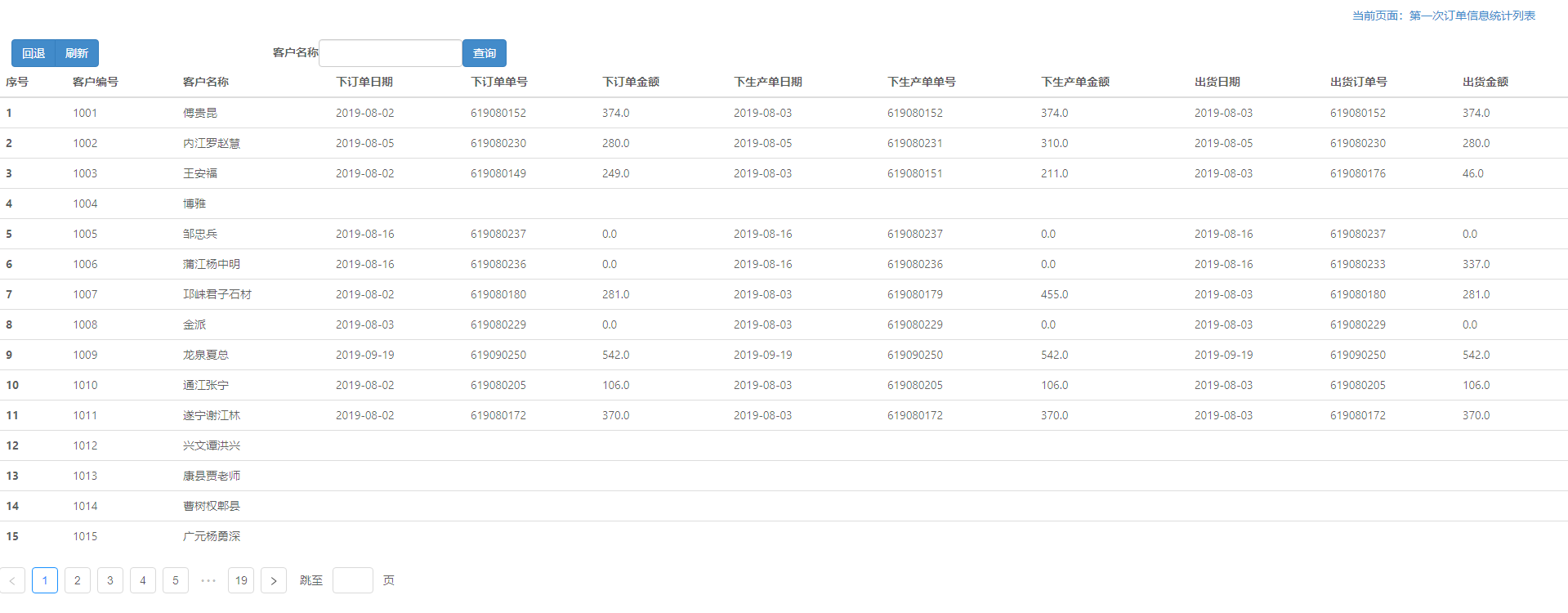Select page 2 in pagination
Image resolution: width=1568 pixels, height=613 pixels.
[78, 580]
